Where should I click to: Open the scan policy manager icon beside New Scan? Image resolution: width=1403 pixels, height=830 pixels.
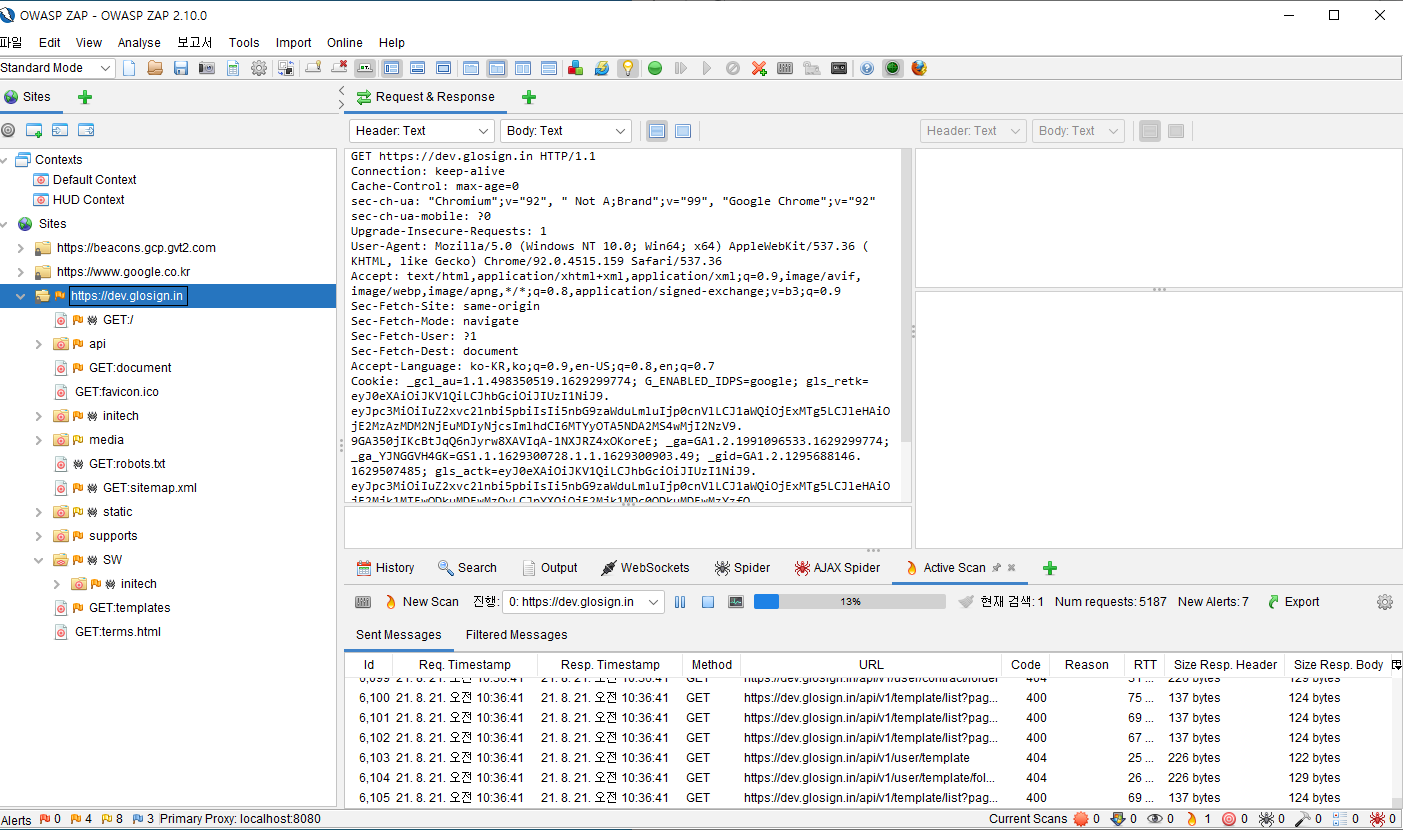coord(363,602)
